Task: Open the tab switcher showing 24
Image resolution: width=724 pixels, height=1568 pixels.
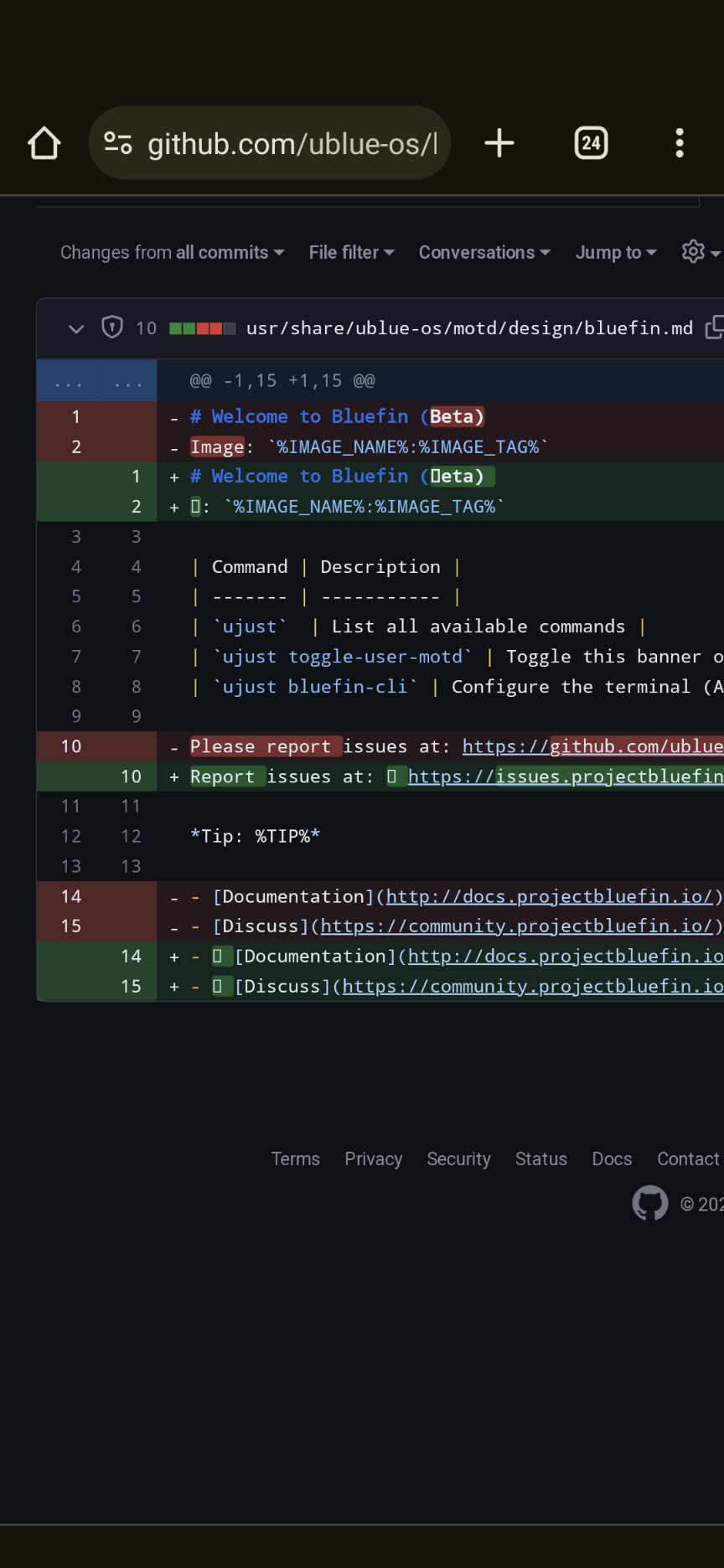Action: coord(592,143)
